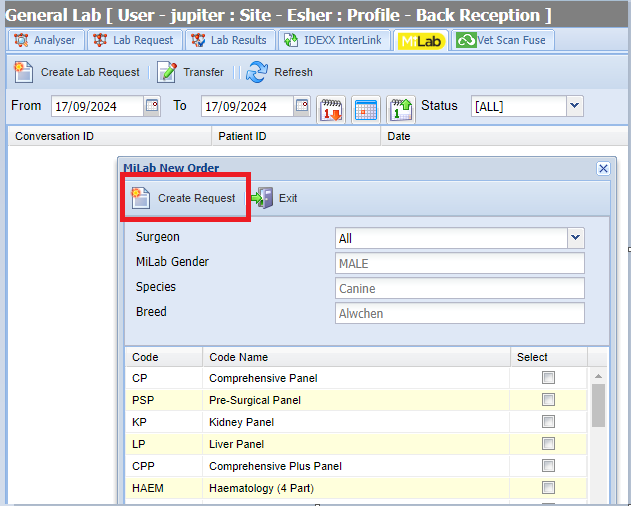Click the Conversation ID column header

pyautogui.click(x=109, y=136)
